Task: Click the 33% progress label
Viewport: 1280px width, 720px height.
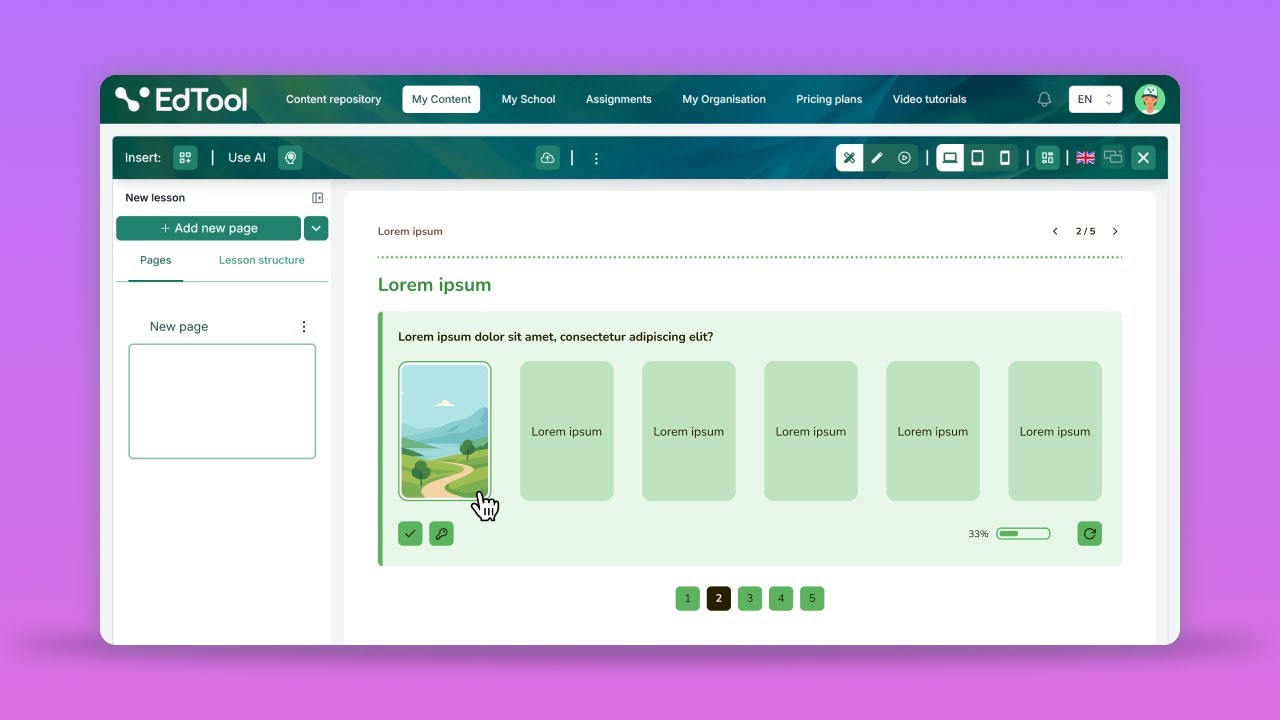Action: [978, 534]
